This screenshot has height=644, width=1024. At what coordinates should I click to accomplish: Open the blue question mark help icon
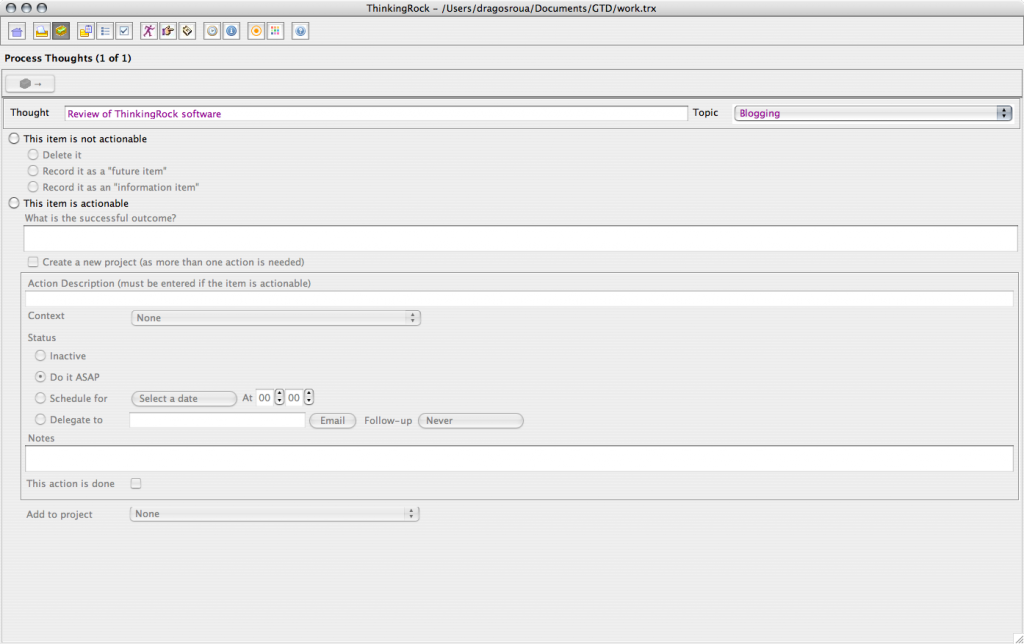tap(300, 31)
